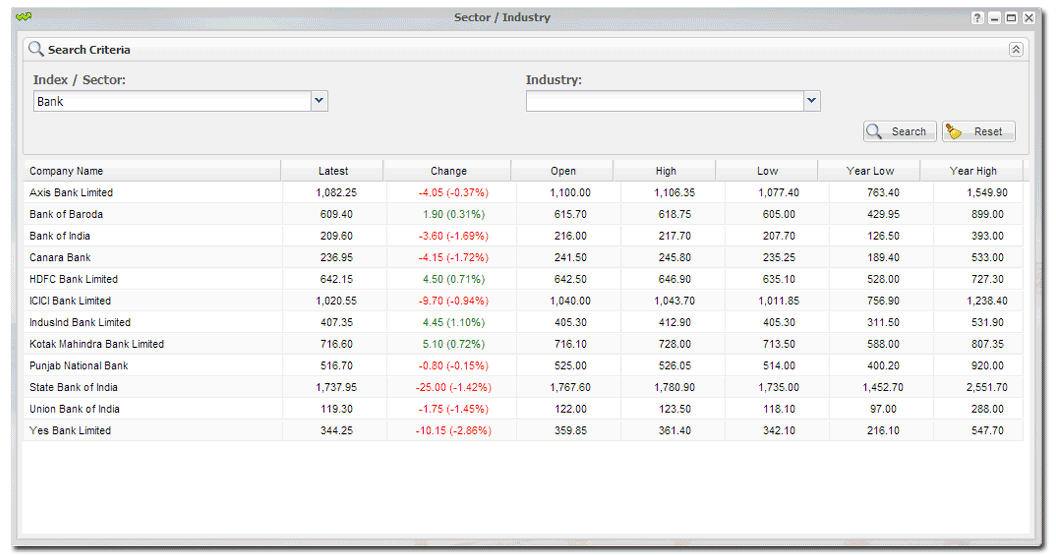1056x555 pixels.
Task: Select Kotak Mahindra Bank Limited name
Action: click(96, 344)
